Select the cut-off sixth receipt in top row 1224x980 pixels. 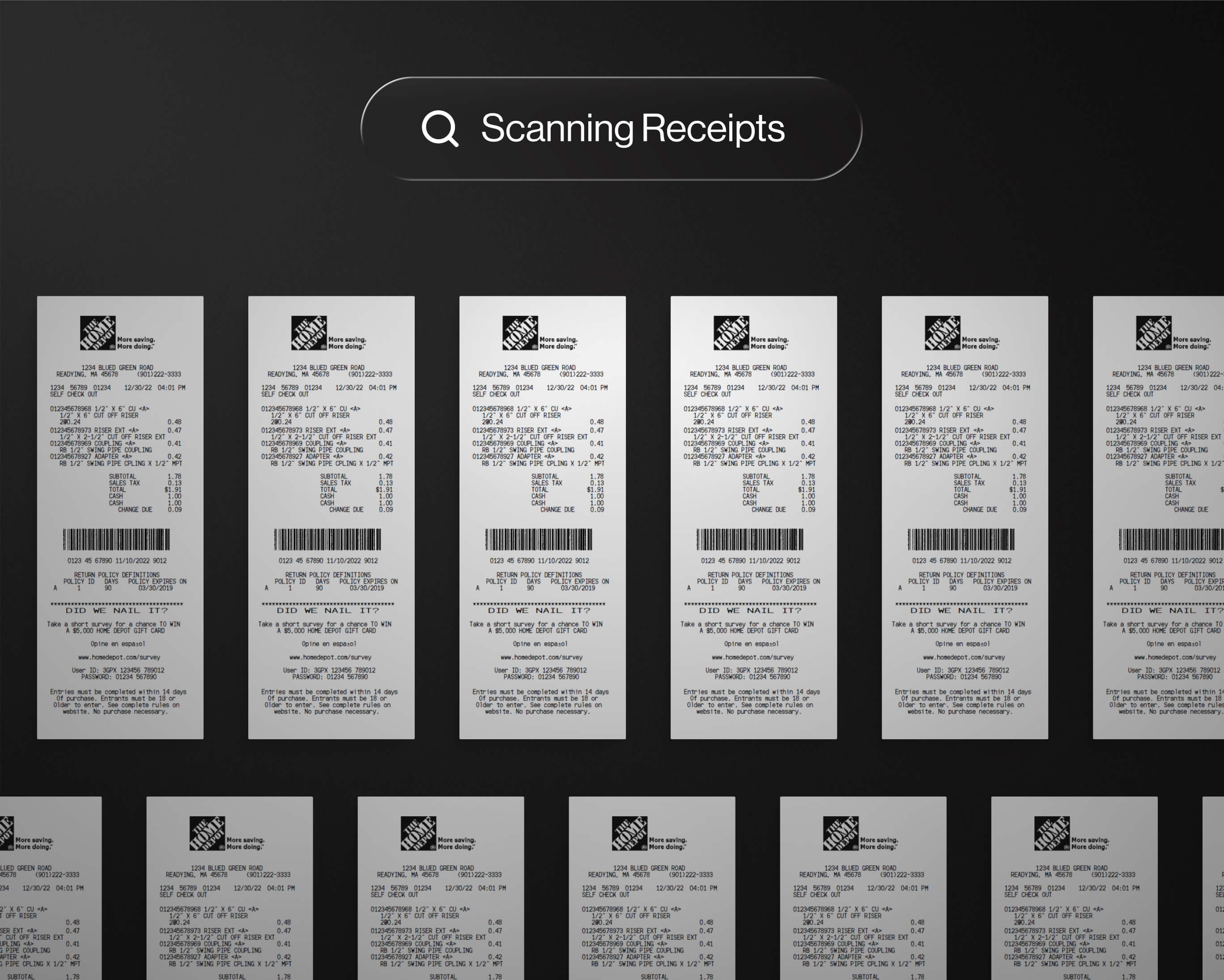(x=1159, y=517)
